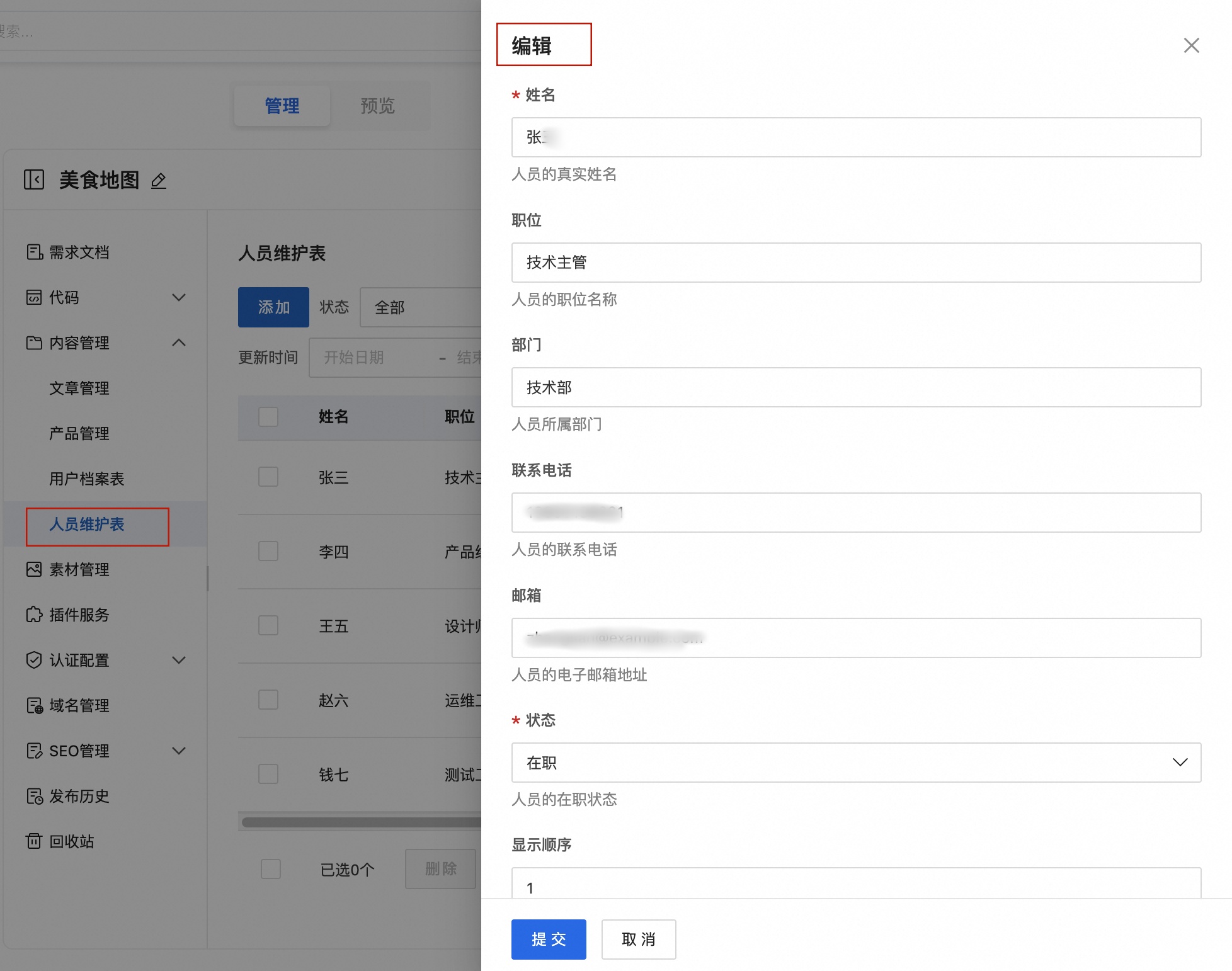Check the checkbox on 张三's row
Image resolution: width=1232 pixels, height=971 pixels.
(268, 477)
